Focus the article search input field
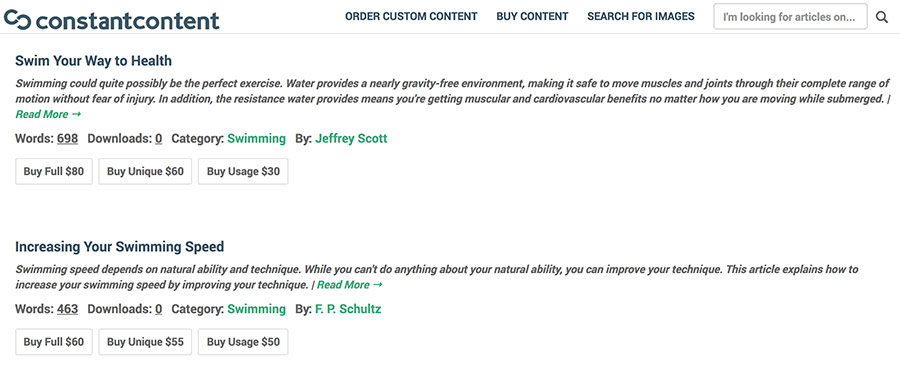The width and height of the screenshot is (900, 368). point(790,17)
